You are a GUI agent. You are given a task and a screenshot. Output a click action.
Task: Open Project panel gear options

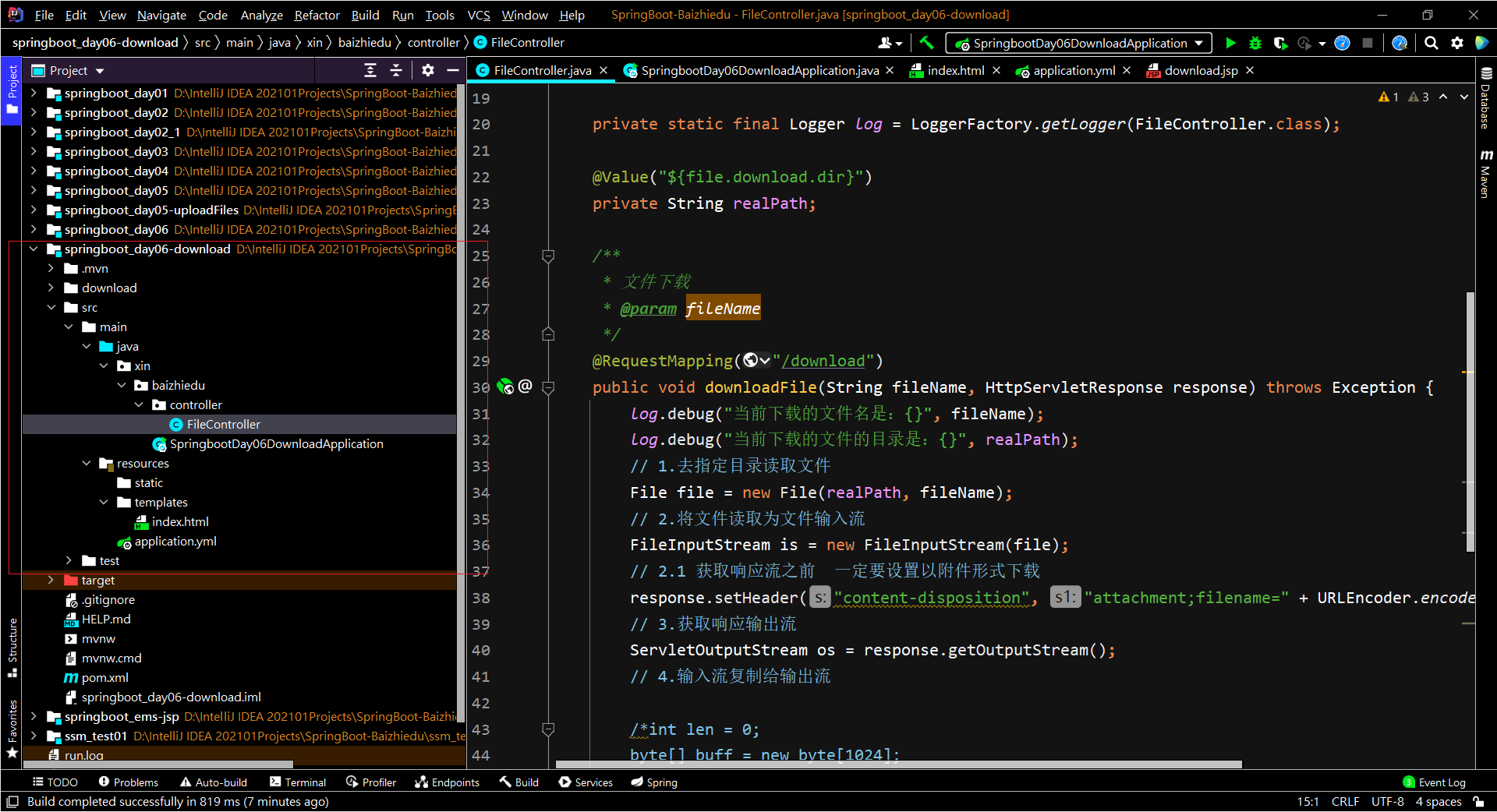(x=428, y=70)
